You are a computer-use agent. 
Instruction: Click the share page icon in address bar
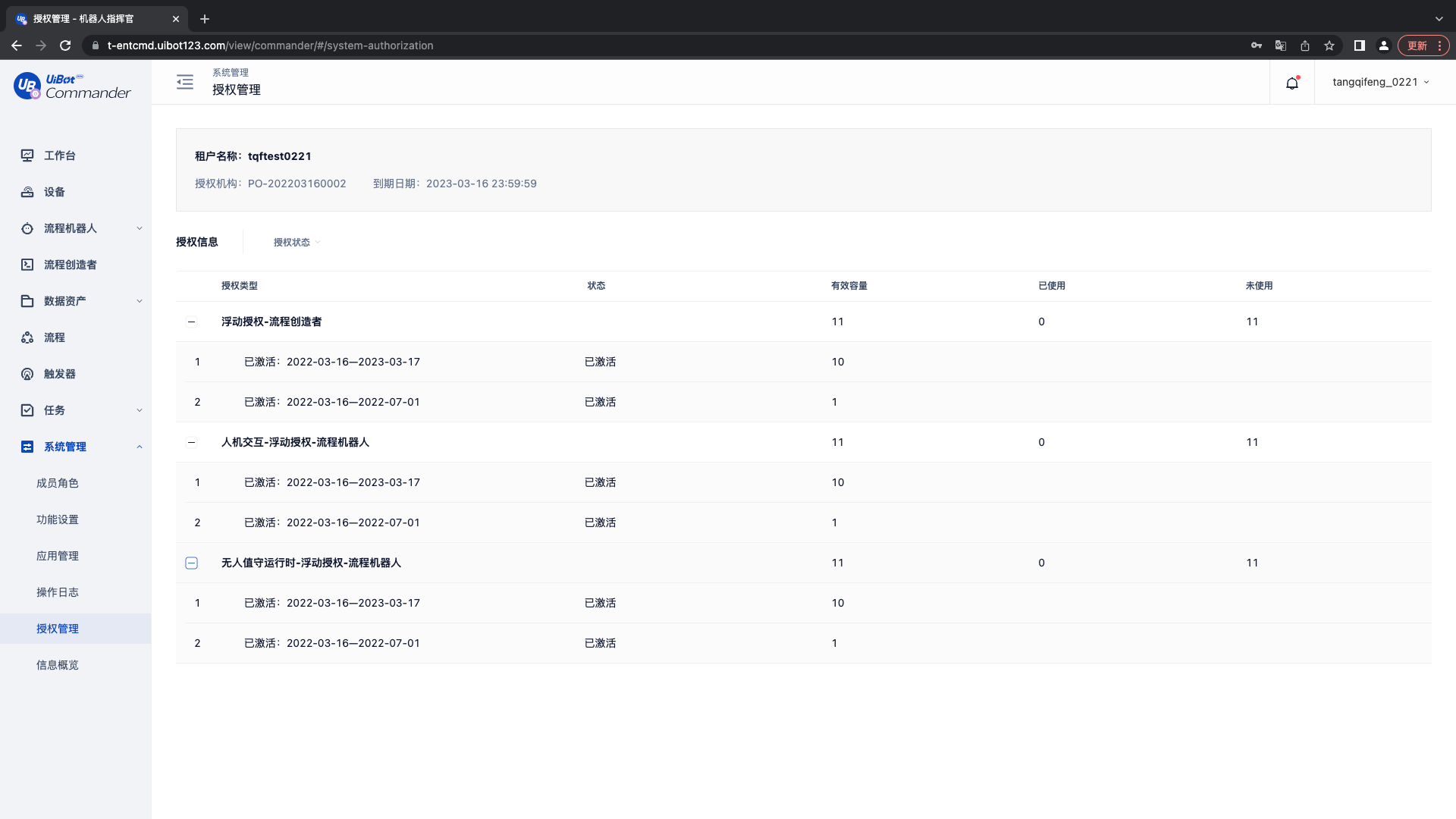click(x=1305, y=45)
